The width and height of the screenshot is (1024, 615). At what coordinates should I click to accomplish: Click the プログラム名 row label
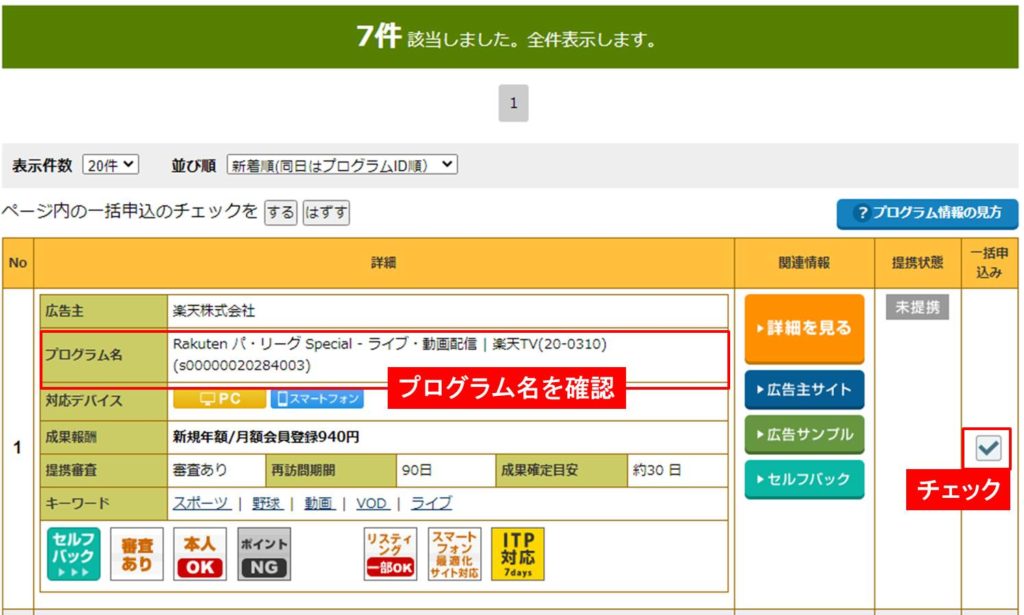pos(84,355)
